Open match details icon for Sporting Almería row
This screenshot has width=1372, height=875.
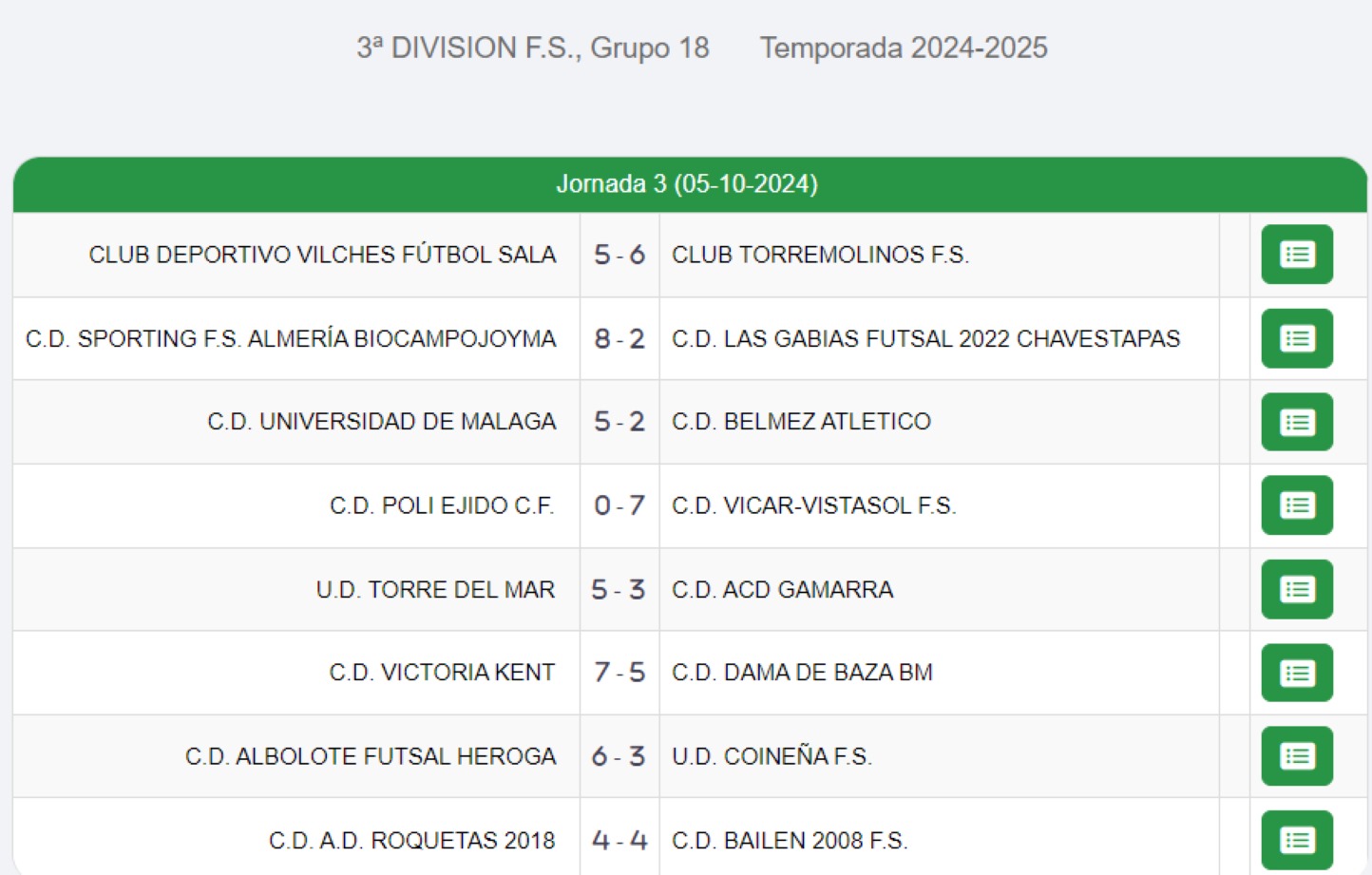[x=1297, y=338]
